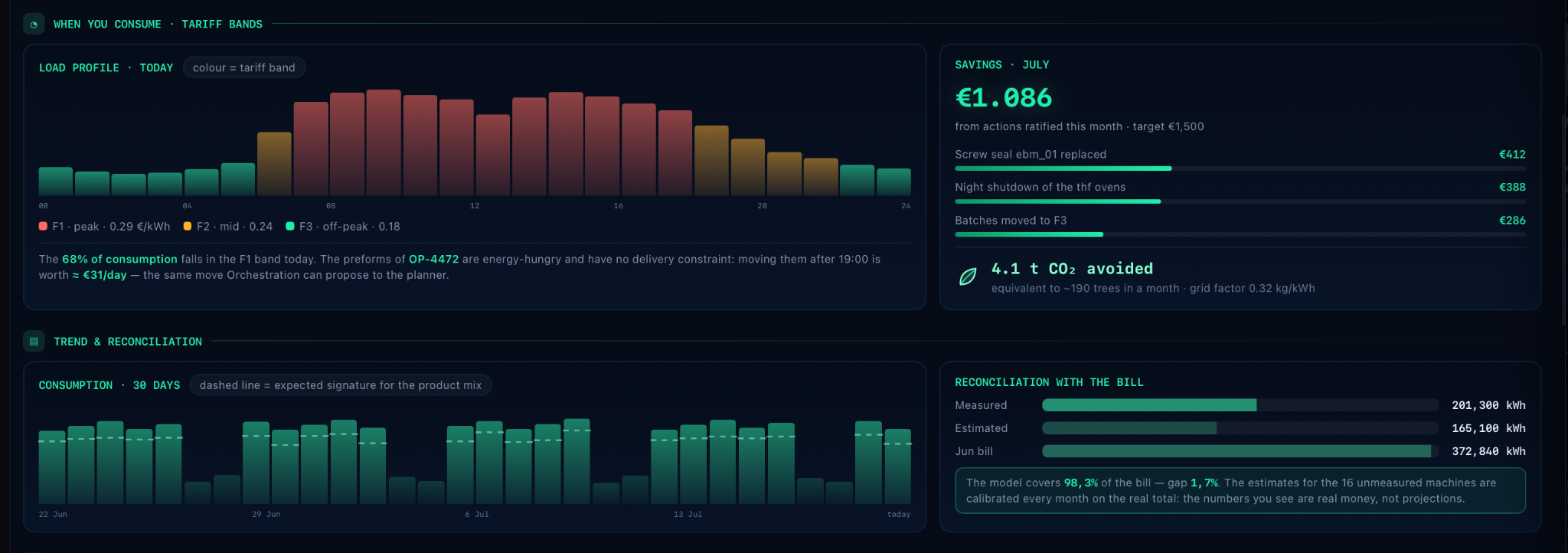The image size is (1568, 553).
Task: Click the 'RECONCILIATION WITH THE BILL' title
Action: [x=1049, y=382]
